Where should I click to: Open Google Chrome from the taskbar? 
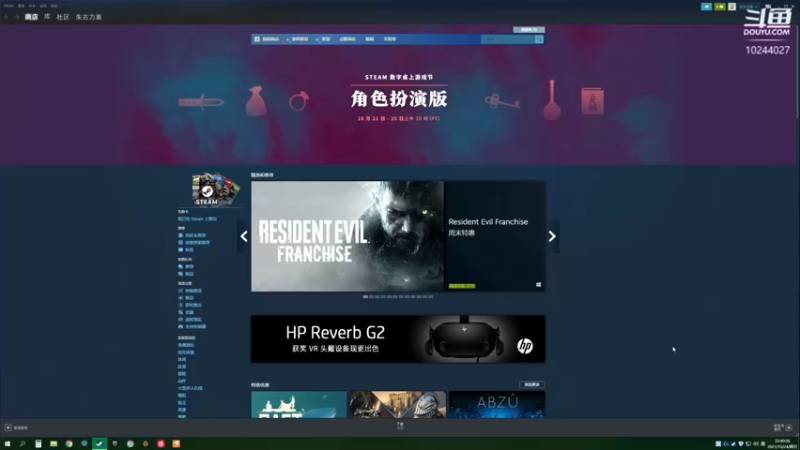coord(69,444)
